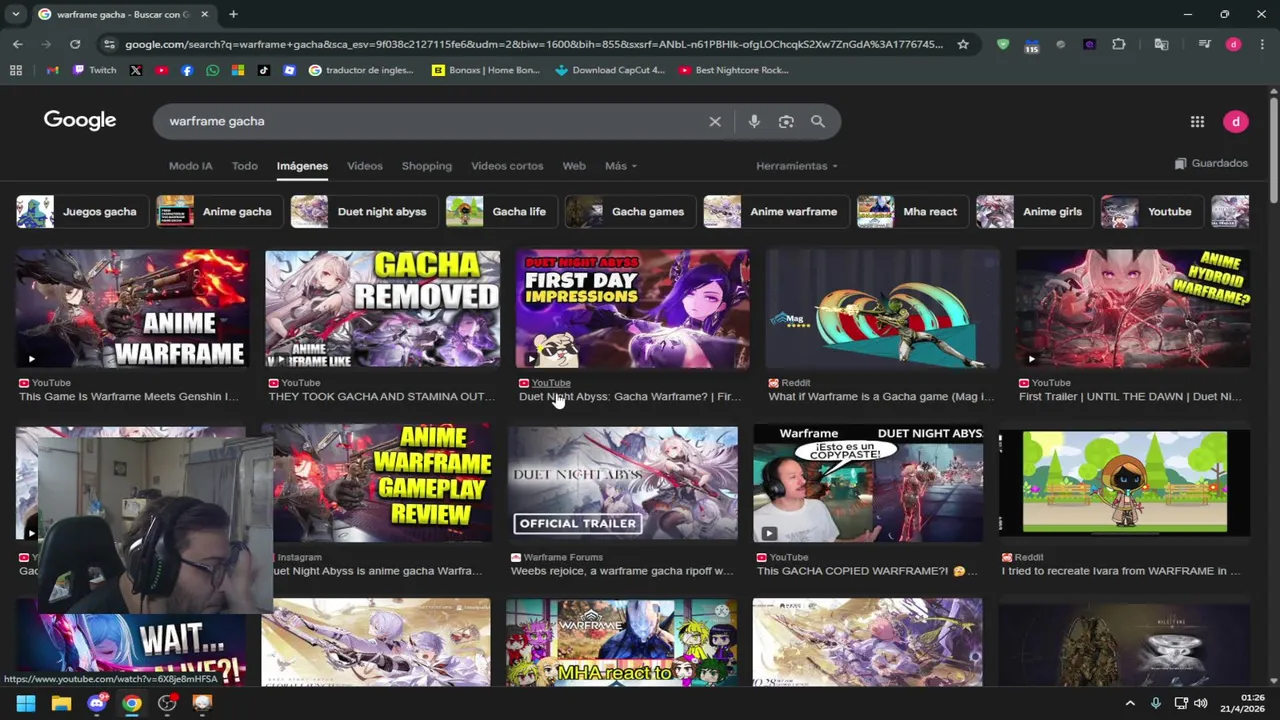Open the tab search dropdown arrow
The image size is (1280, 720).
[16, 14]
